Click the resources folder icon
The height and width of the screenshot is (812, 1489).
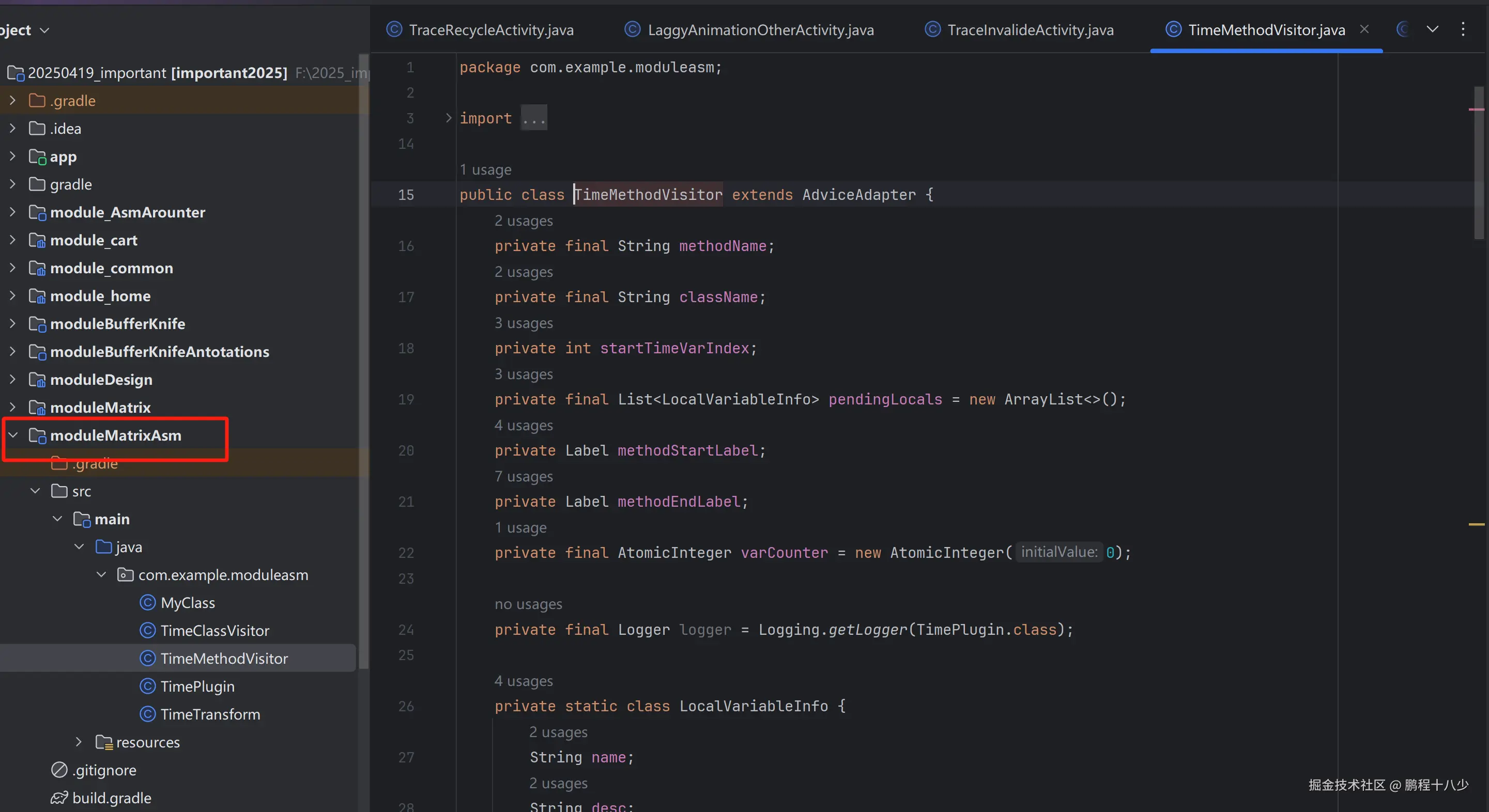[103, 742]
